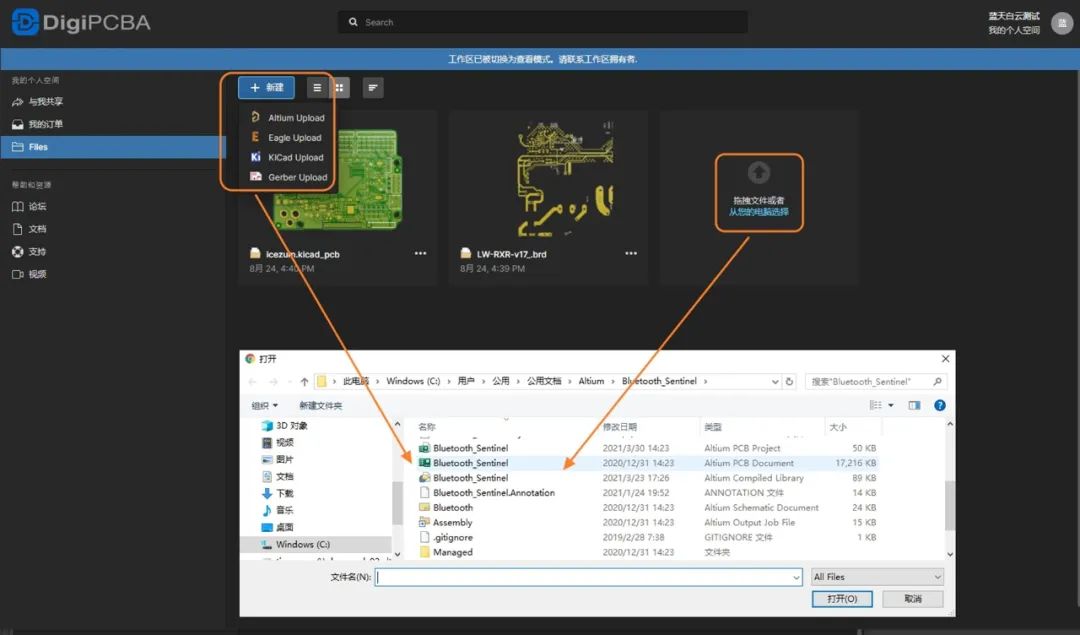Select the Assembly output job file
Image resolution: width=1080 pixels, height=635 pixels.
647,522
